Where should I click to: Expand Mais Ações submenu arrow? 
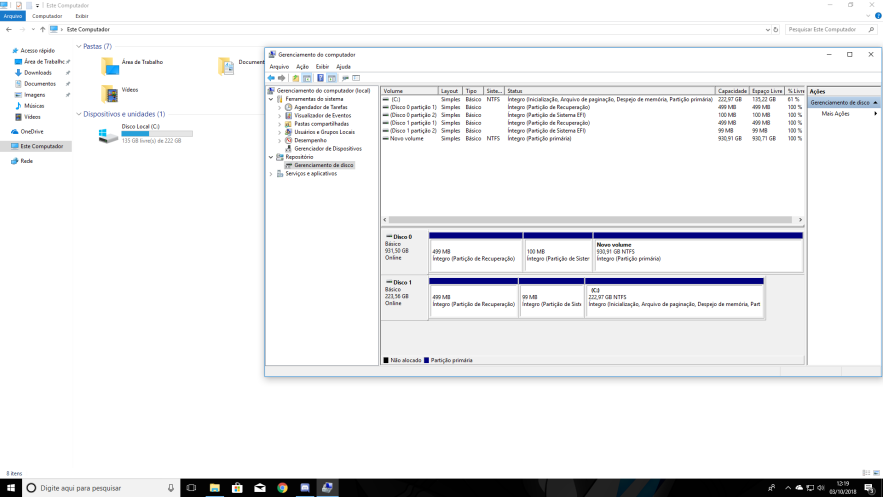click(875, 114)
